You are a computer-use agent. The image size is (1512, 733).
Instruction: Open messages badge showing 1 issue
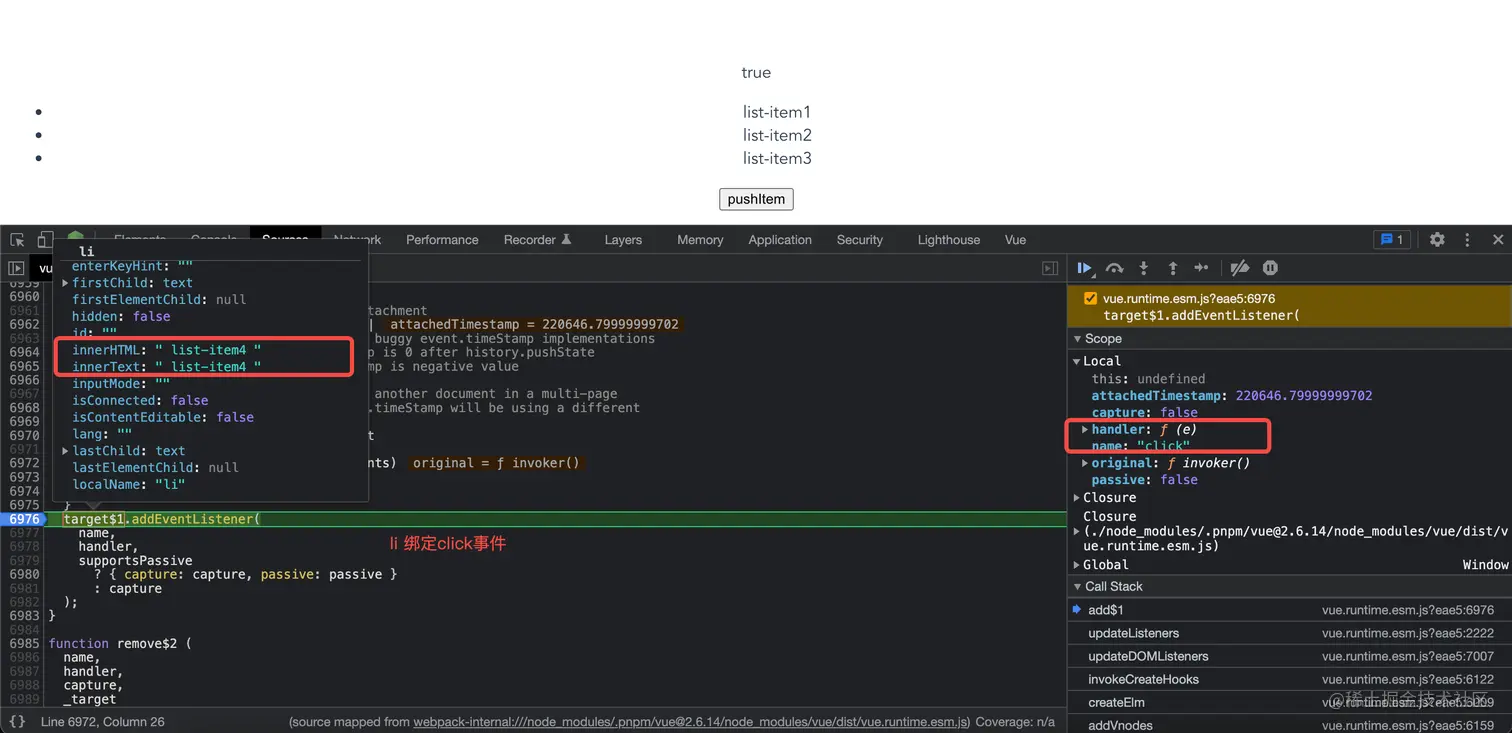(x=1391, y=240)
